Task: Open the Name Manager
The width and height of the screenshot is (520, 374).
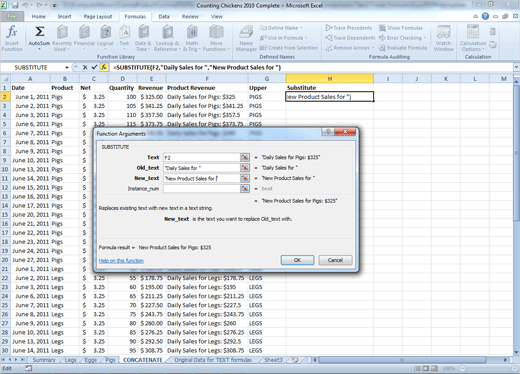Action: click(246, 38)
